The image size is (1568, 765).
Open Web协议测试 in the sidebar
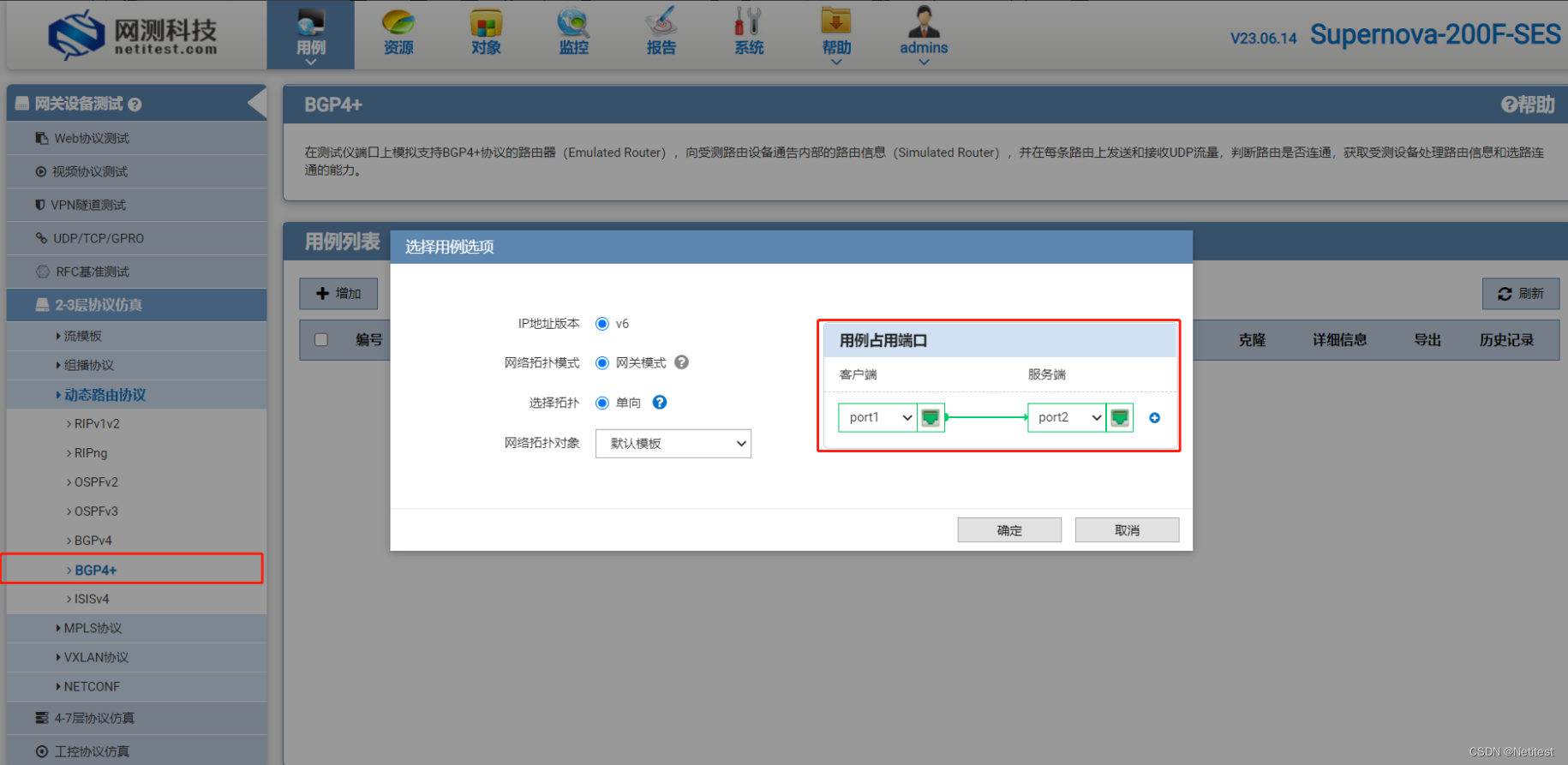tap(136, 138)
